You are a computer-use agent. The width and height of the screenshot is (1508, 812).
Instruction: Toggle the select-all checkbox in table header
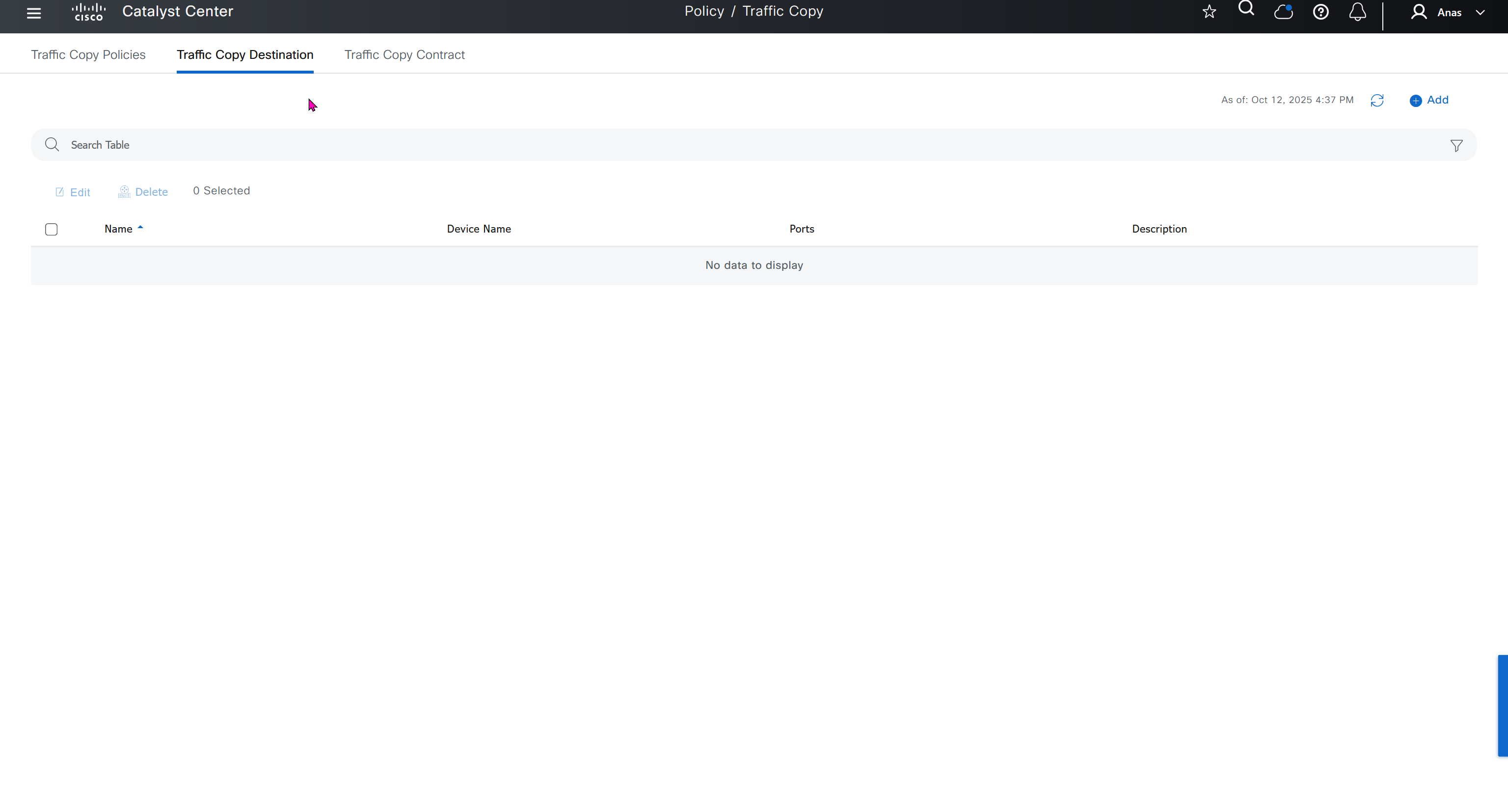[52, 229]
